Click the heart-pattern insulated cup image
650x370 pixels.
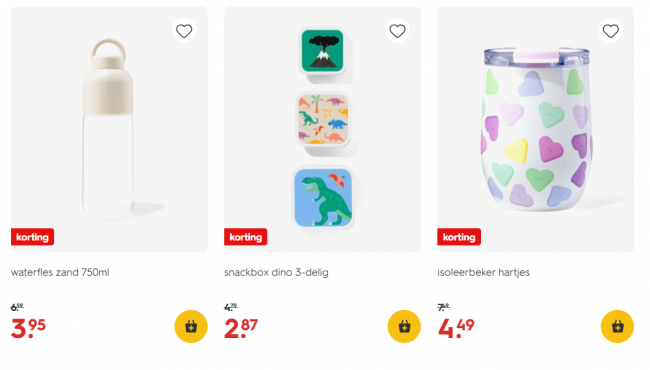pyautogui.click(x=536, y=128)
